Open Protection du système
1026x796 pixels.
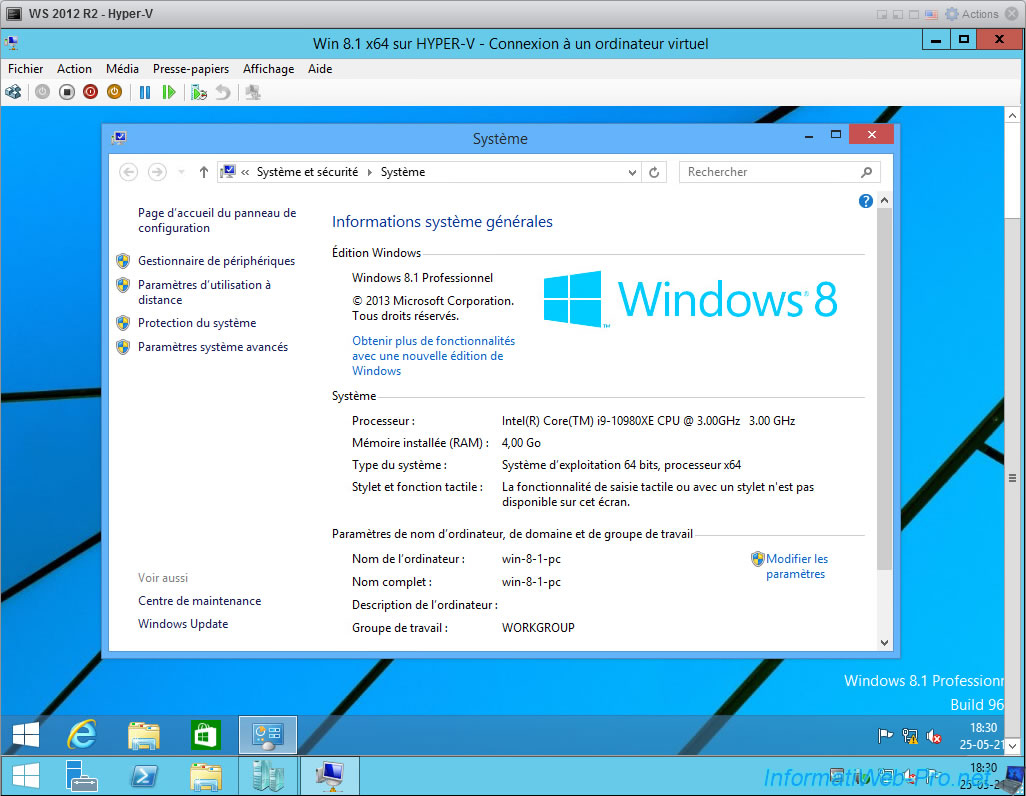[x=197, y=323]
